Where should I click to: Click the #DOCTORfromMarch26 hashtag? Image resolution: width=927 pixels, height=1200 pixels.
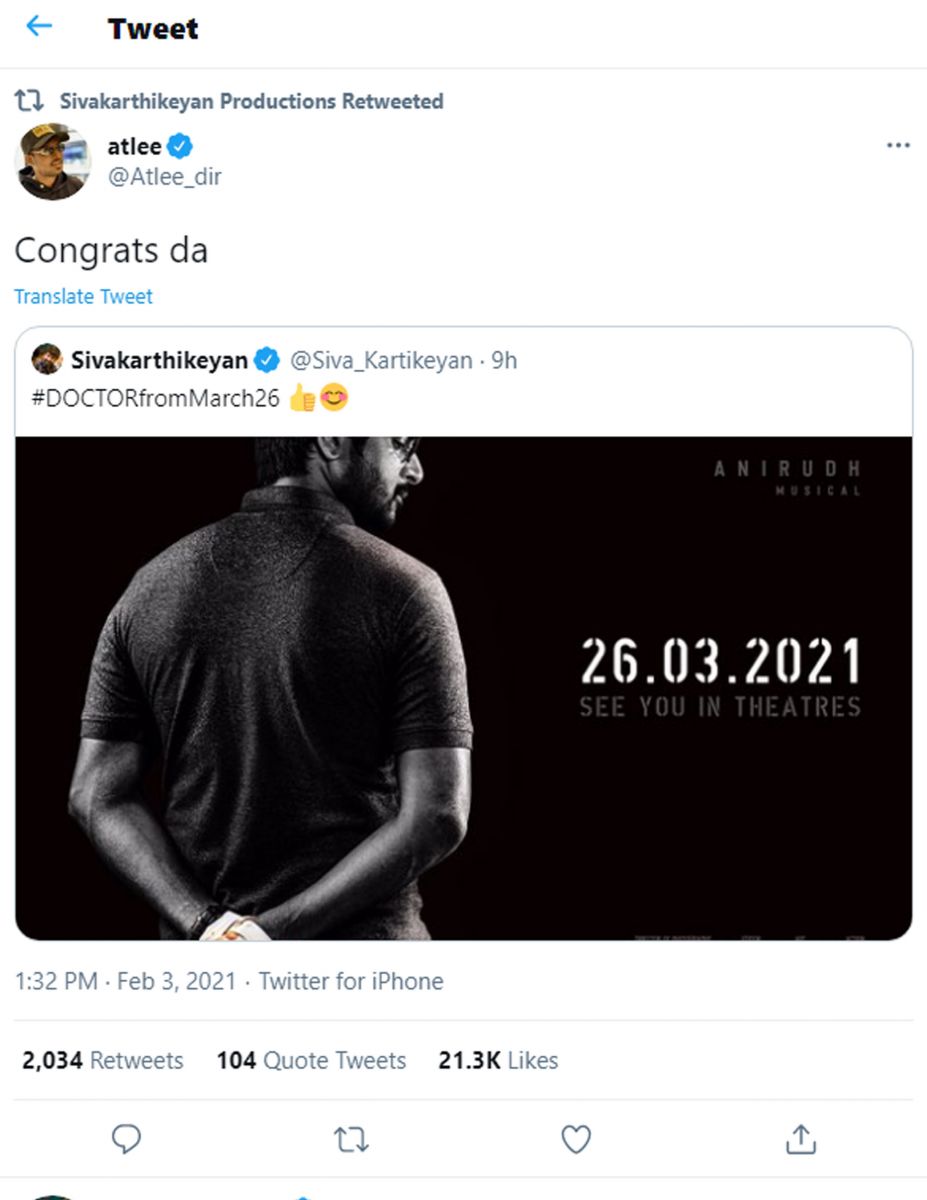point(156,398)
